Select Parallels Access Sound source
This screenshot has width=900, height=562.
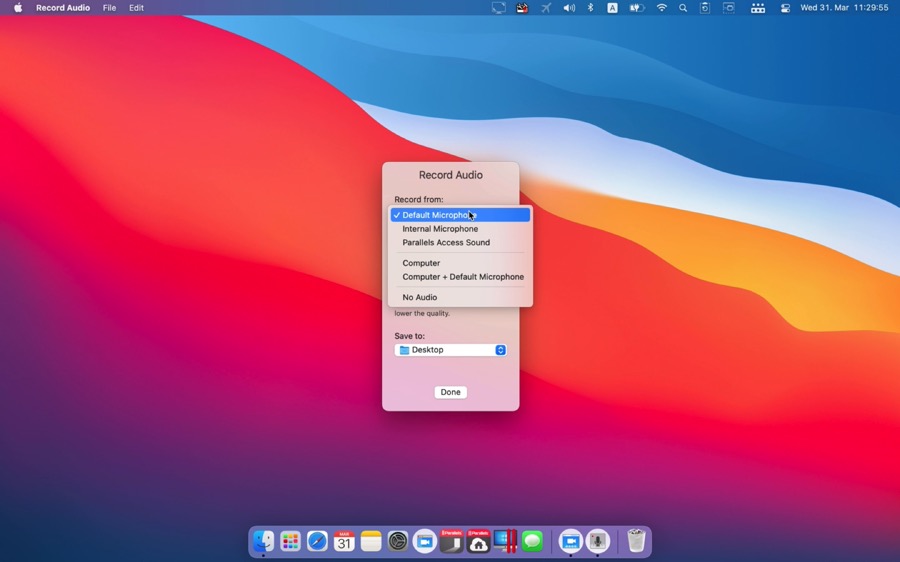tap(446, 243)
